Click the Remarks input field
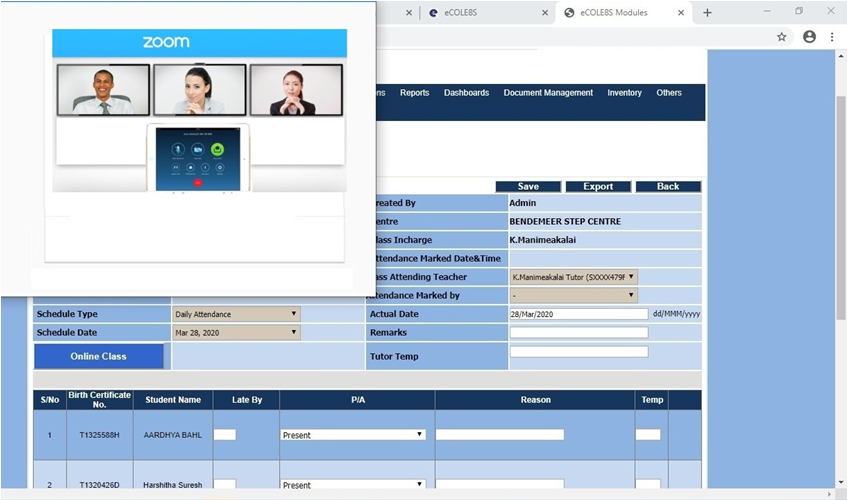The image size is (848, 501). point(579,332)
